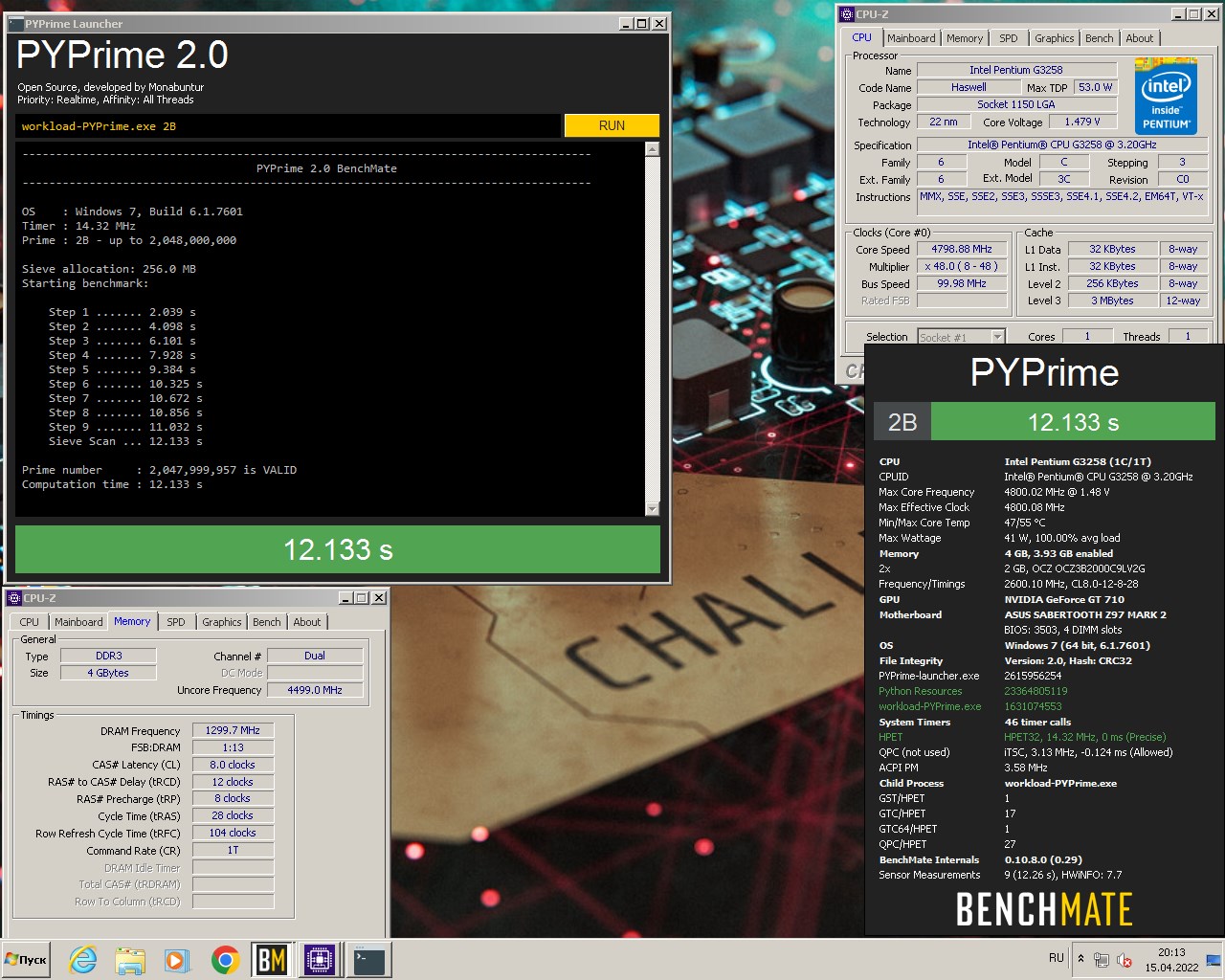Click the Show Desktop icon beside the clock
The image size is (1225, 980).
1214,959
